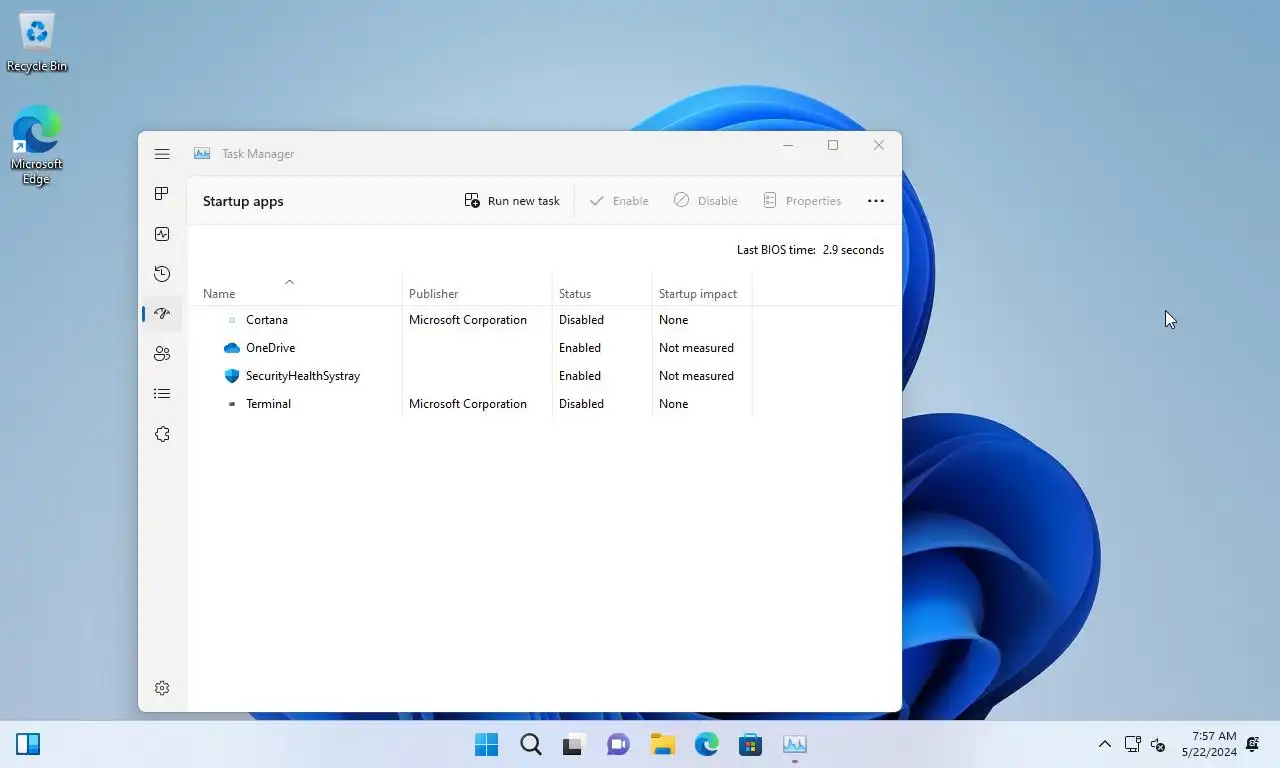Open the Performance page in sidebar

162,234
